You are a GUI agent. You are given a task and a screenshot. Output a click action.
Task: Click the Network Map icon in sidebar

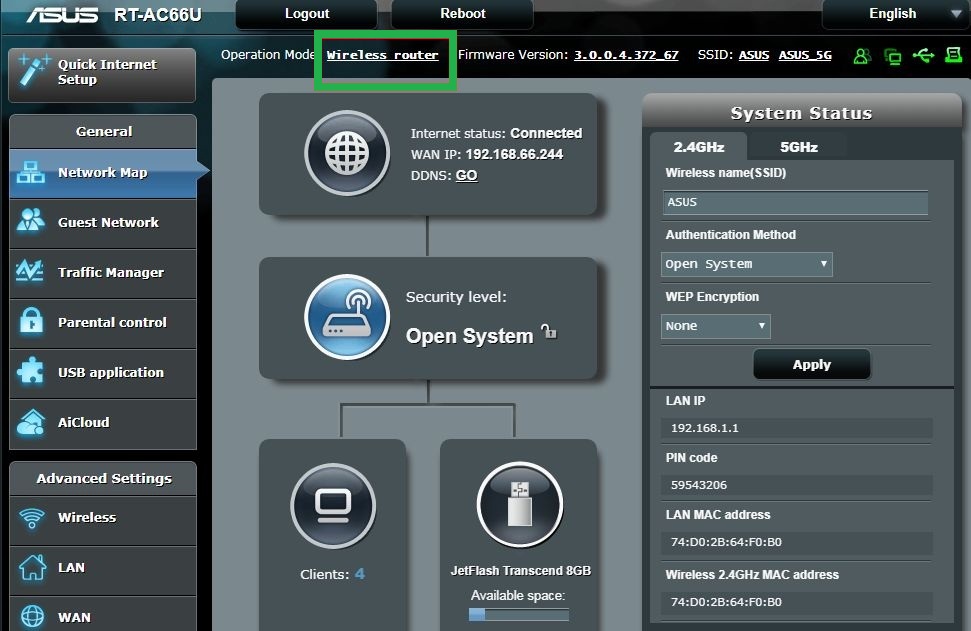[30, 172]
